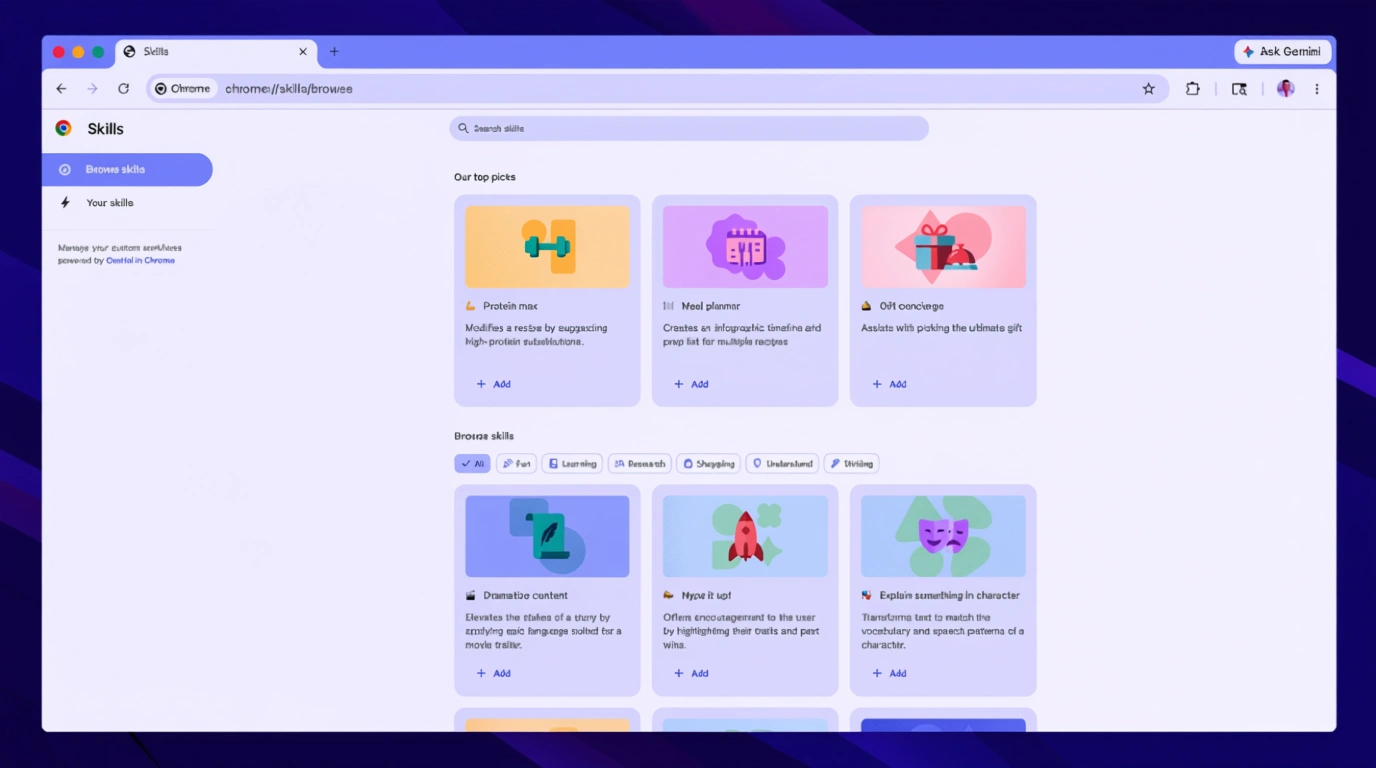Click the browser back arrow
The height and width of the screenshot is (768, 1376).
pyautogui.click(x=61, y=89)
